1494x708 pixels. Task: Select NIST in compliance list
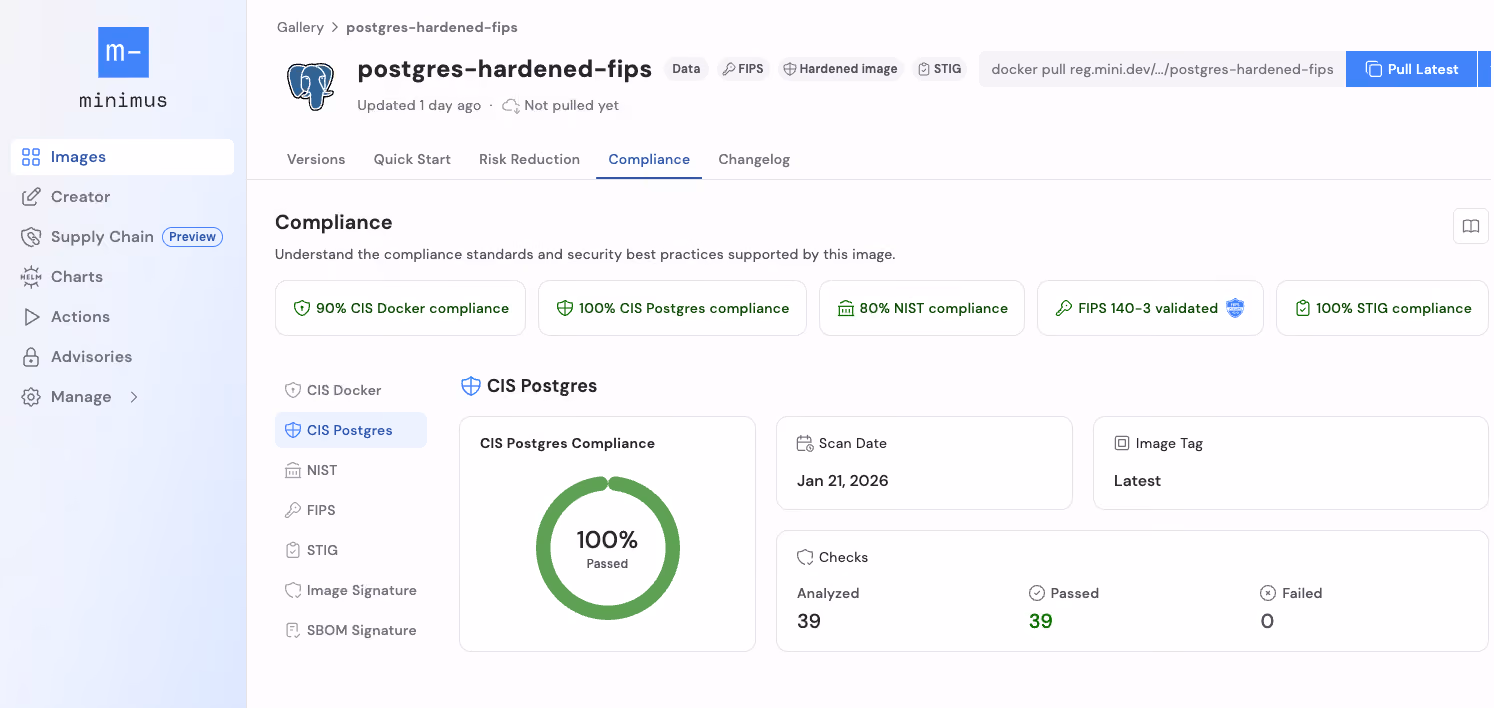(351, 470)
